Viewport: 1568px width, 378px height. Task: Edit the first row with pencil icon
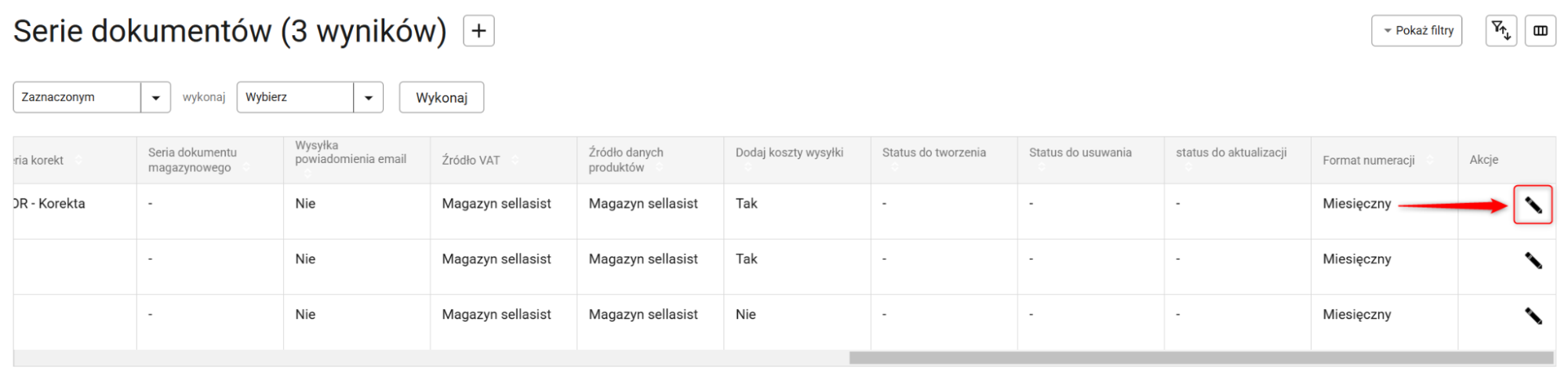[x=1533, y=205]
